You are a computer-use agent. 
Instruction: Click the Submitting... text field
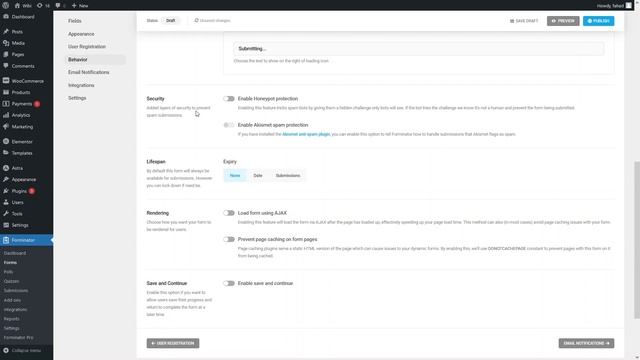click(419, 49)
